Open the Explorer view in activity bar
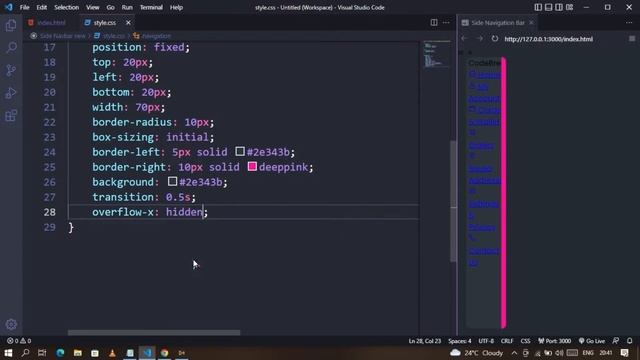The image size is (640, 360). tap(11, 25)
